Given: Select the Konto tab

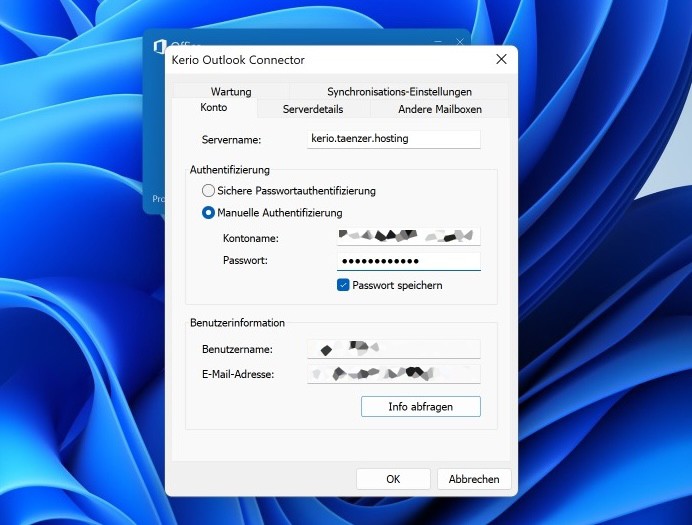Looking at the screenshot, I should pos(214,107).
